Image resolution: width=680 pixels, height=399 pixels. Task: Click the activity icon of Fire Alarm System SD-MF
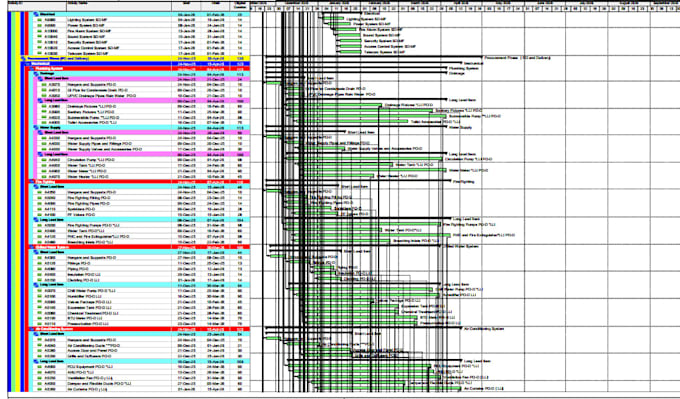[x=38, y=31]
